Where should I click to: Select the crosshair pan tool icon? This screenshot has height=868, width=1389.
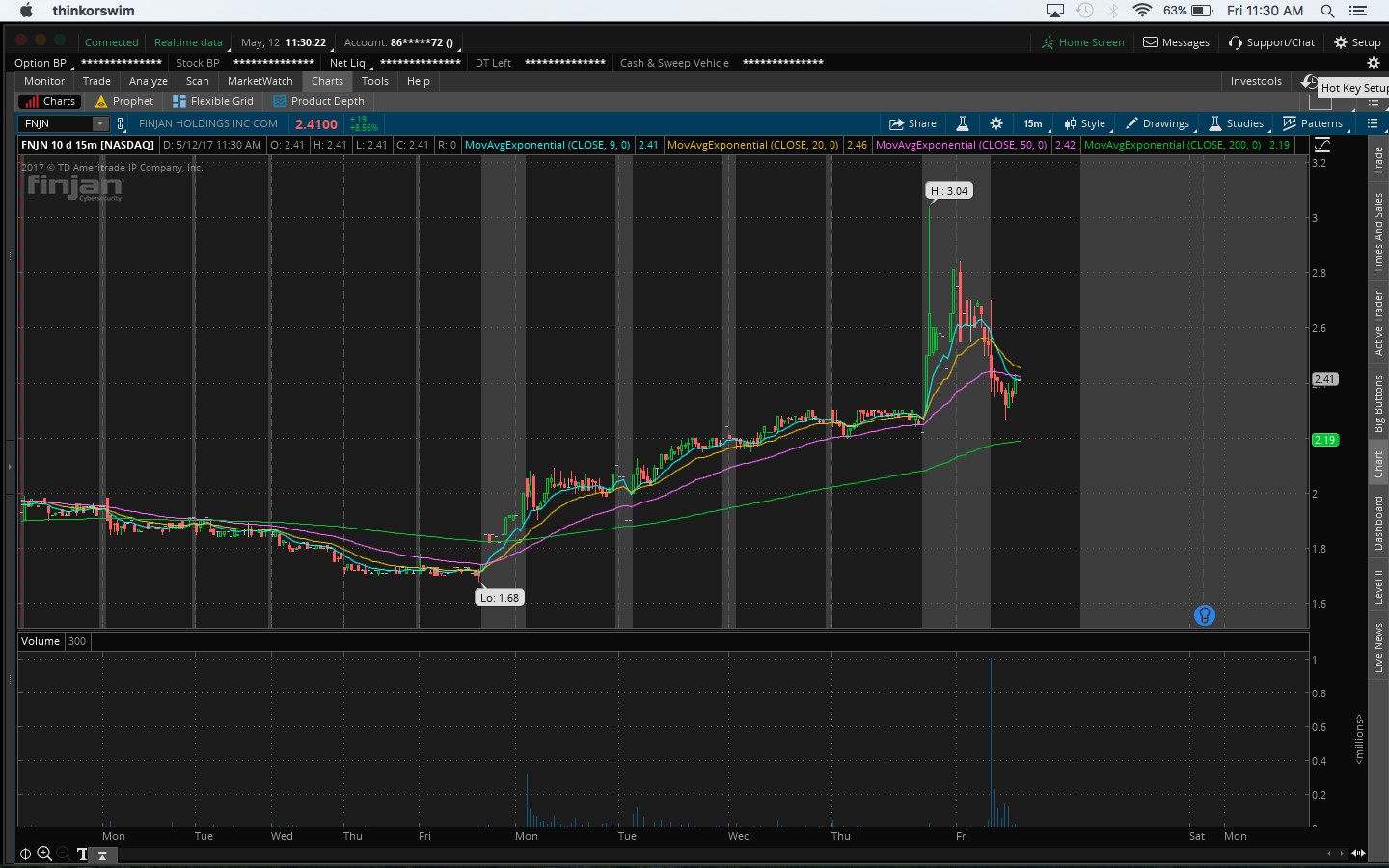26,854
